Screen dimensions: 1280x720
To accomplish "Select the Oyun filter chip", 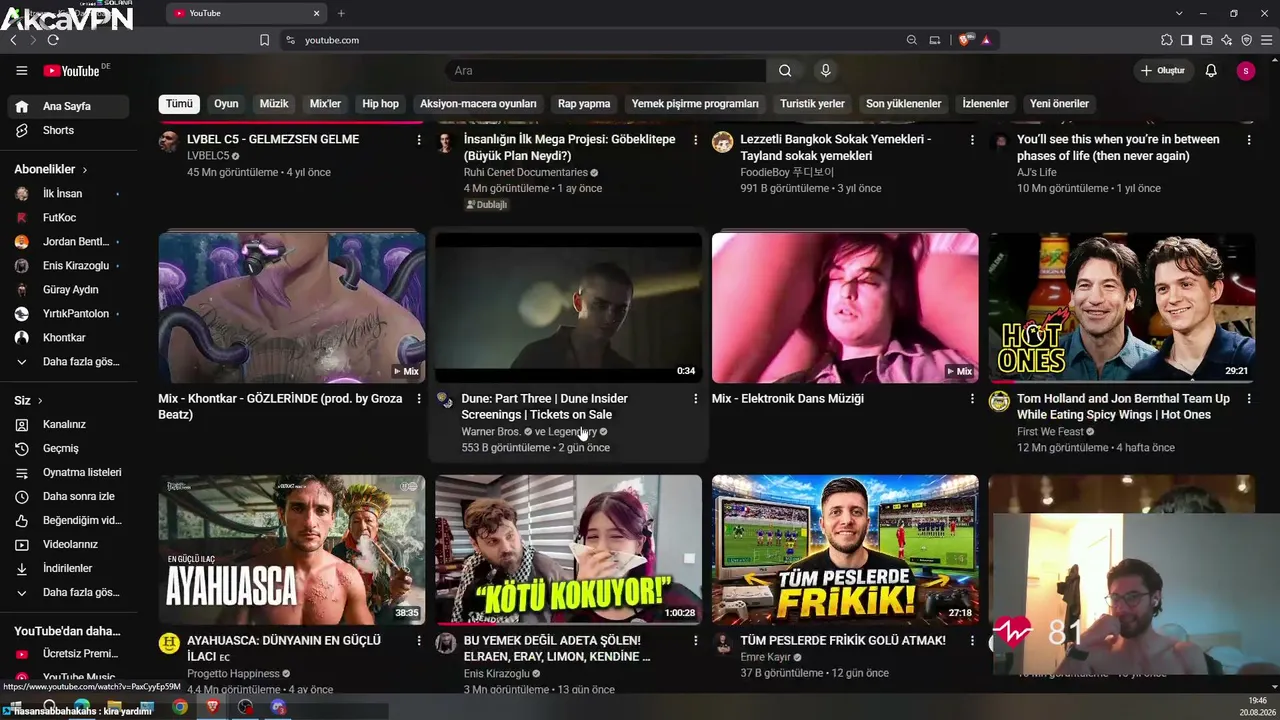I will (x=226, y=104).
